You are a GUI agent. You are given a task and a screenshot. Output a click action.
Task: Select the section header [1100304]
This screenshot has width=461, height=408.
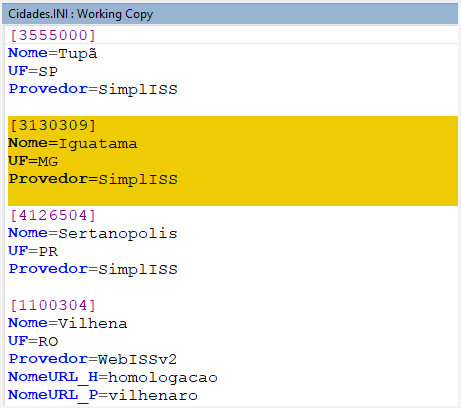[53, 305]
